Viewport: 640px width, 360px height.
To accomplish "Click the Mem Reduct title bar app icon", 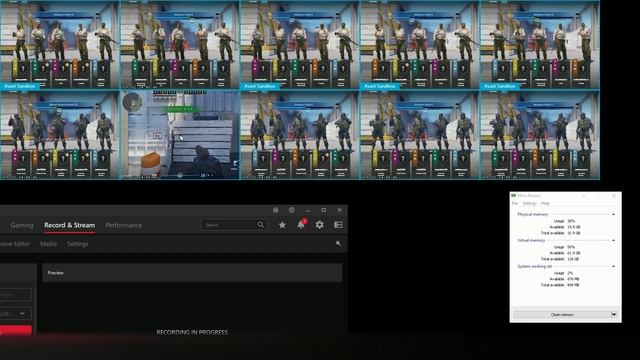I will click(514, 196).
